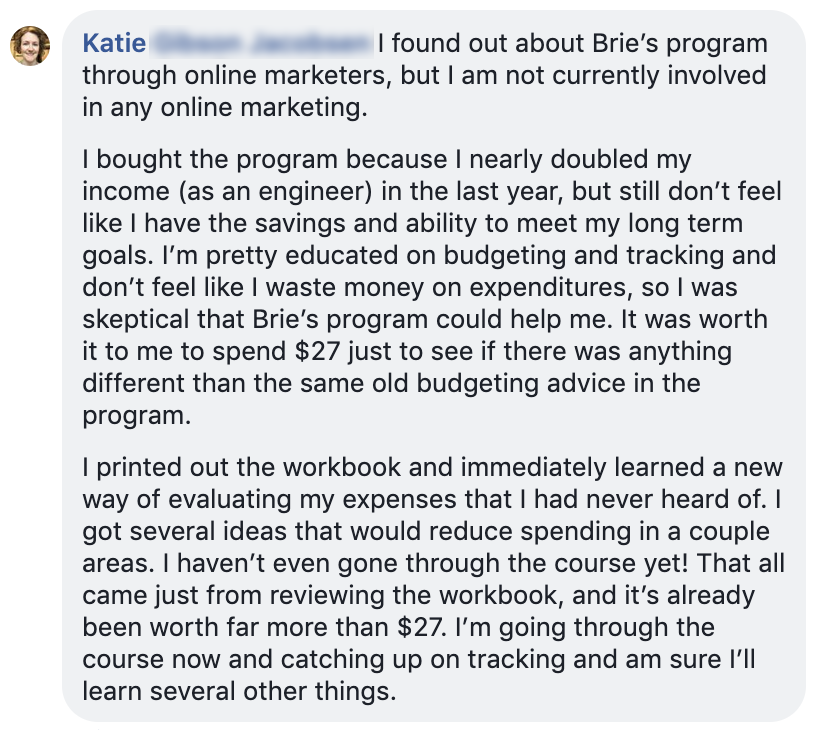Click the blurred last name beside Katie
This screenshot has width=816, height=730.
(x=260, y=44)
